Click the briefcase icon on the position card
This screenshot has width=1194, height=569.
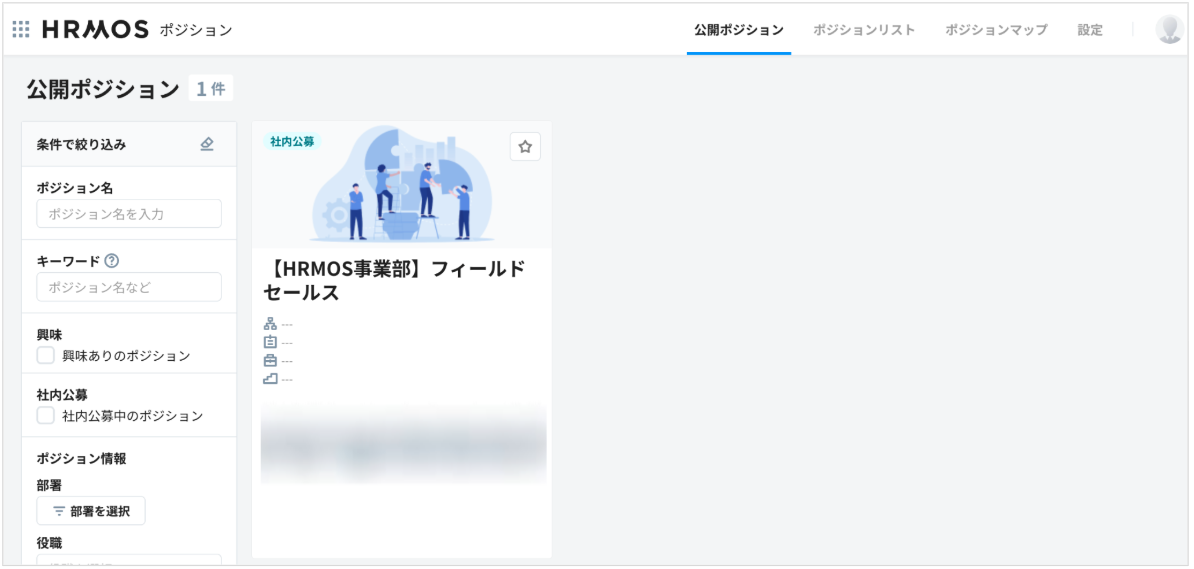pyautogui.click(x=270, y=361)
